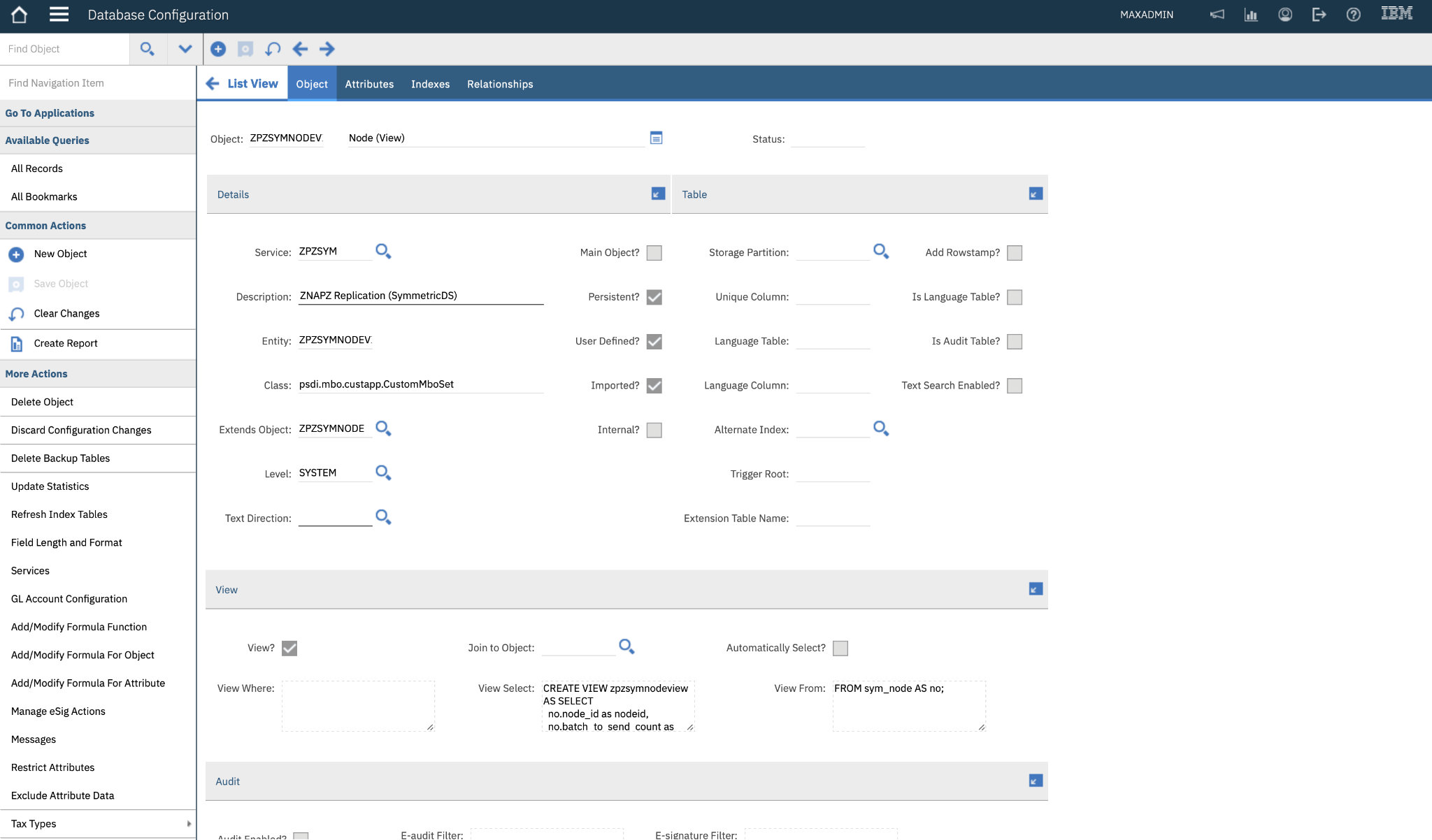The image size is (1432, 840).
Task: Open the hamburger navigation menu
Action: [x=59, y=15]
